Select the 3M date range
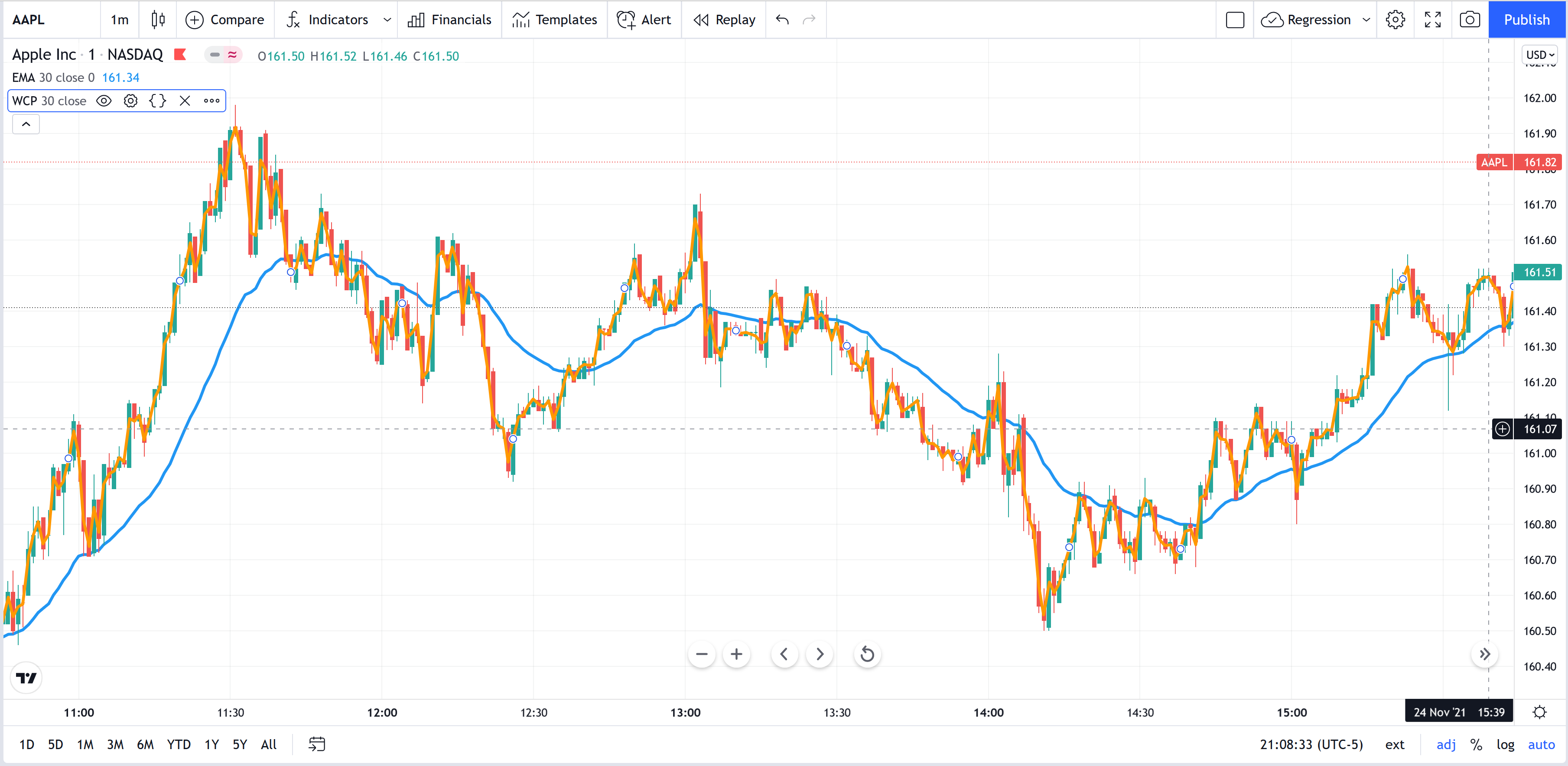This screenshot has height=766, width=1568. [115, 745]
